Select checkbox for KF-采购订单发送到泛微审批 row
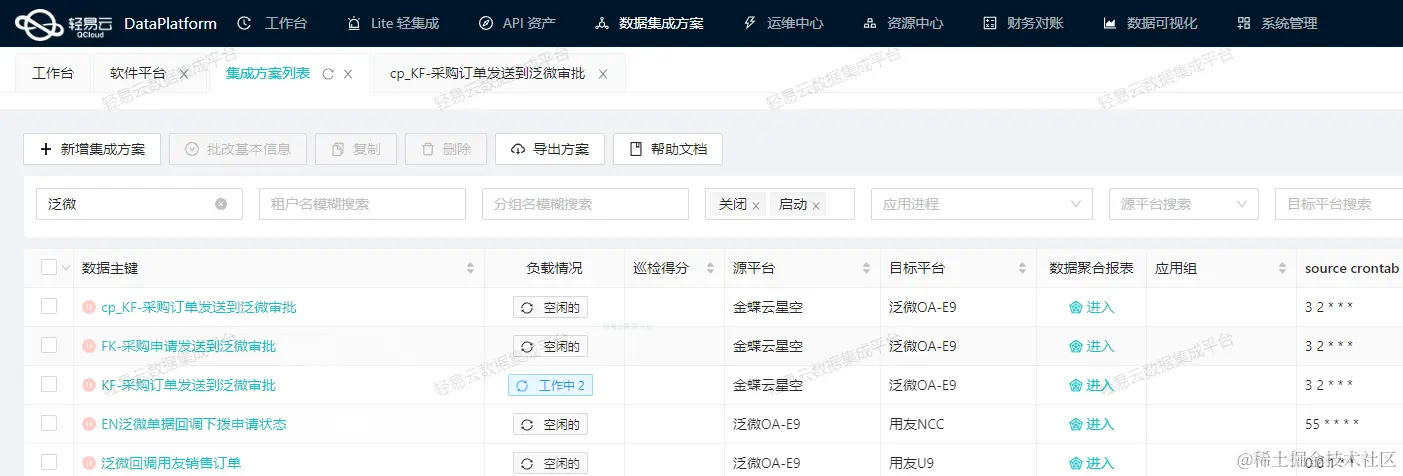This screenshot has height=476, width=1403. (x=49, y=384)
